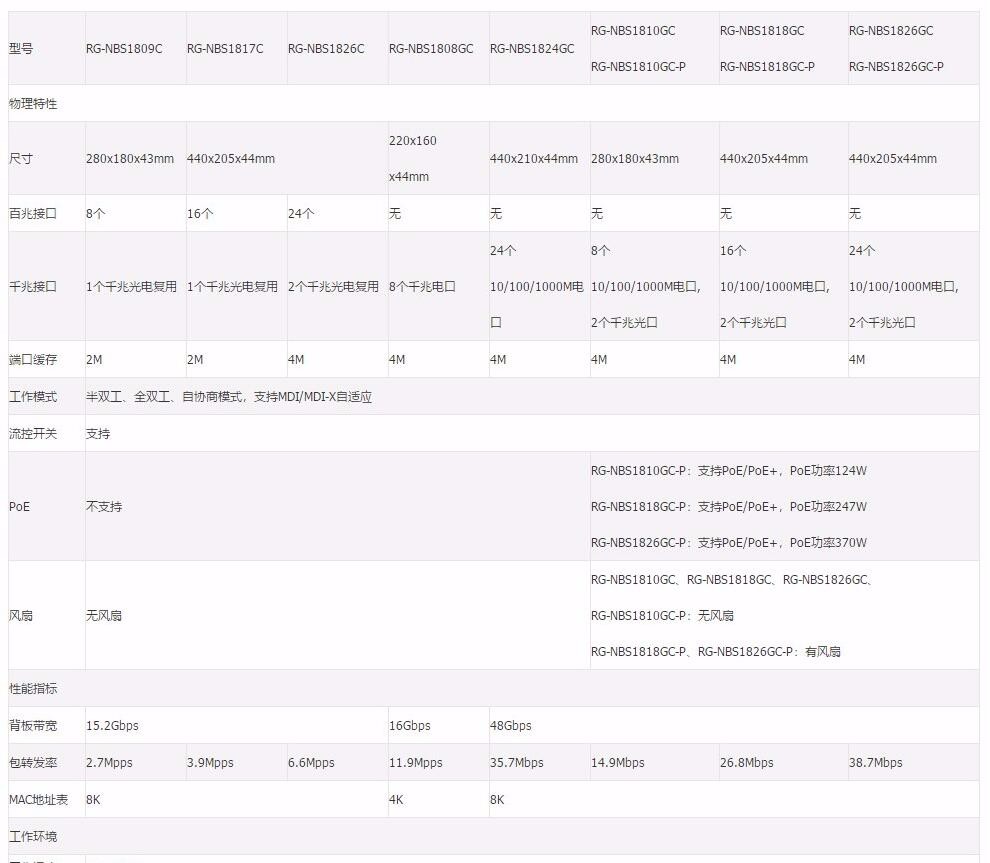The height and width of the screenshot is (863, 990).
Task: Click the "PoE功率124W" line
Action: coord(729,470)
